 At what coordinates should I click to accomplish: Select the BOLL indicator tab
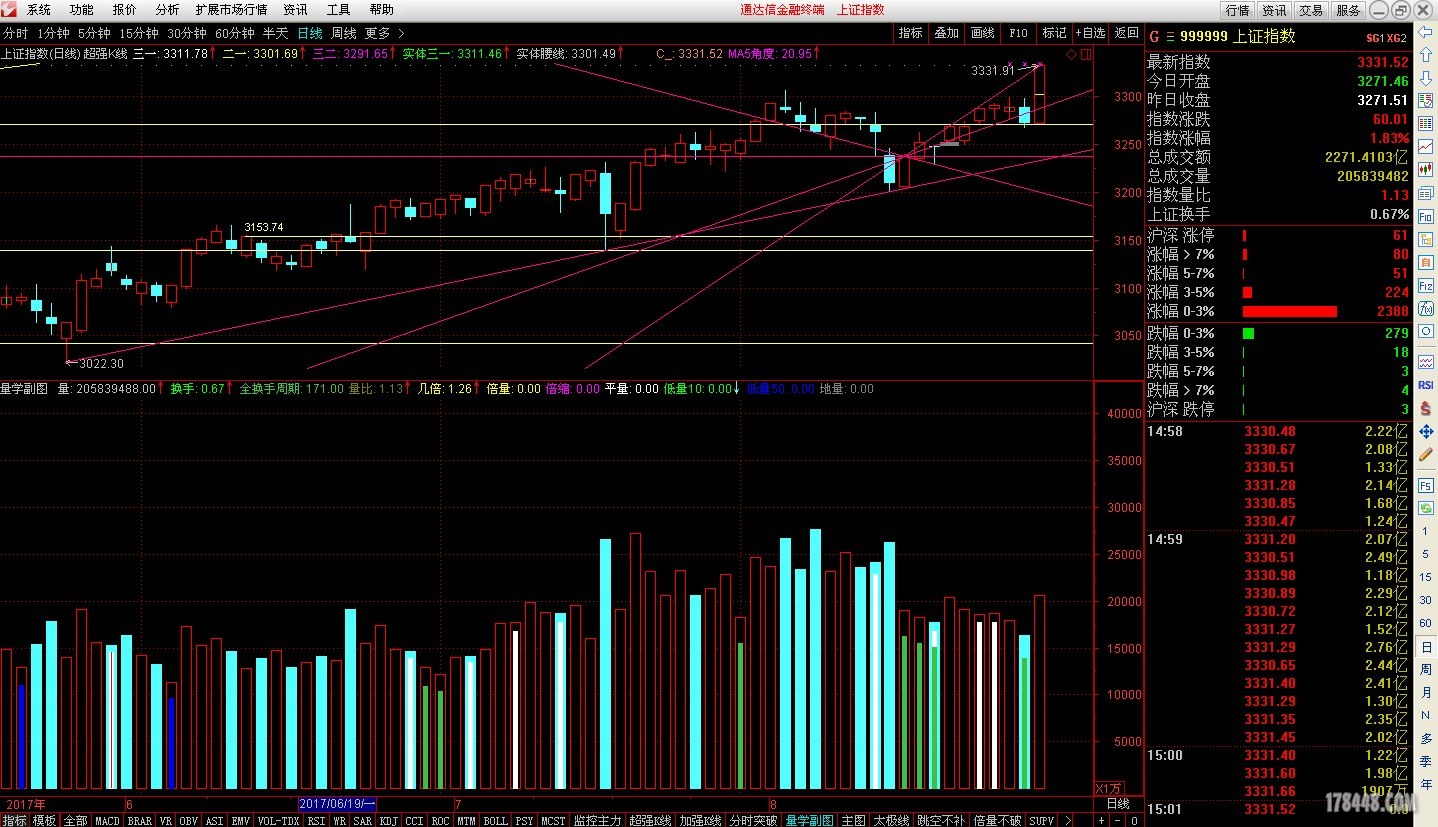click(x=495, y=821)
